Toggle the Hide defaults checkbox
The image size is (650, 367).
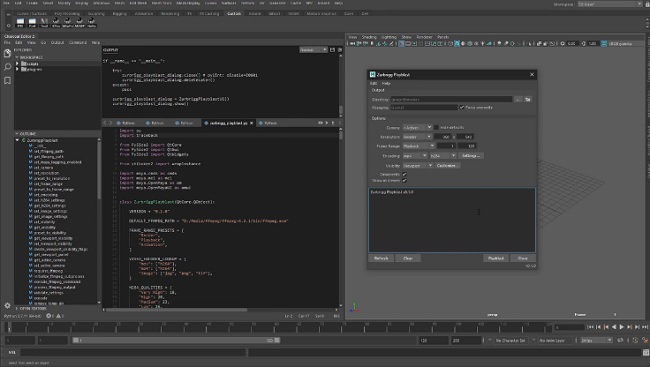(436, 127)
